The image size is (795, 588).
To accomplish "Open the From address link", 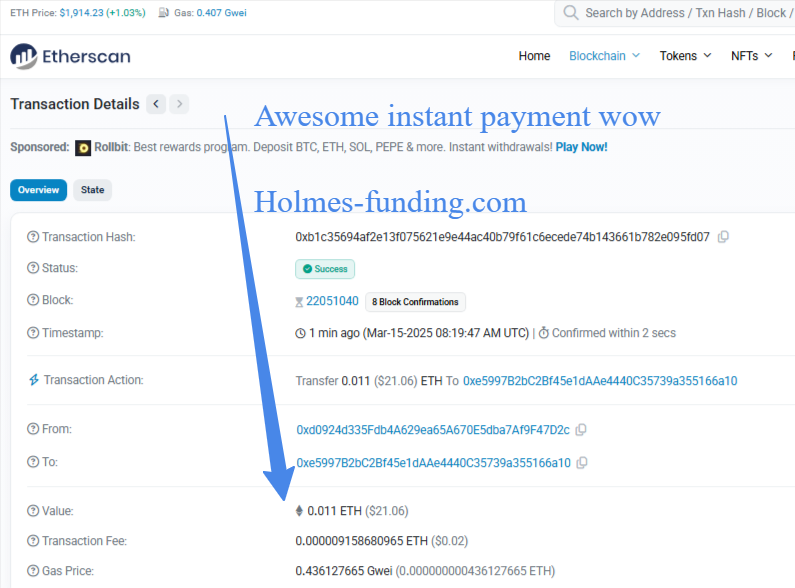I will tap(433, 430).
